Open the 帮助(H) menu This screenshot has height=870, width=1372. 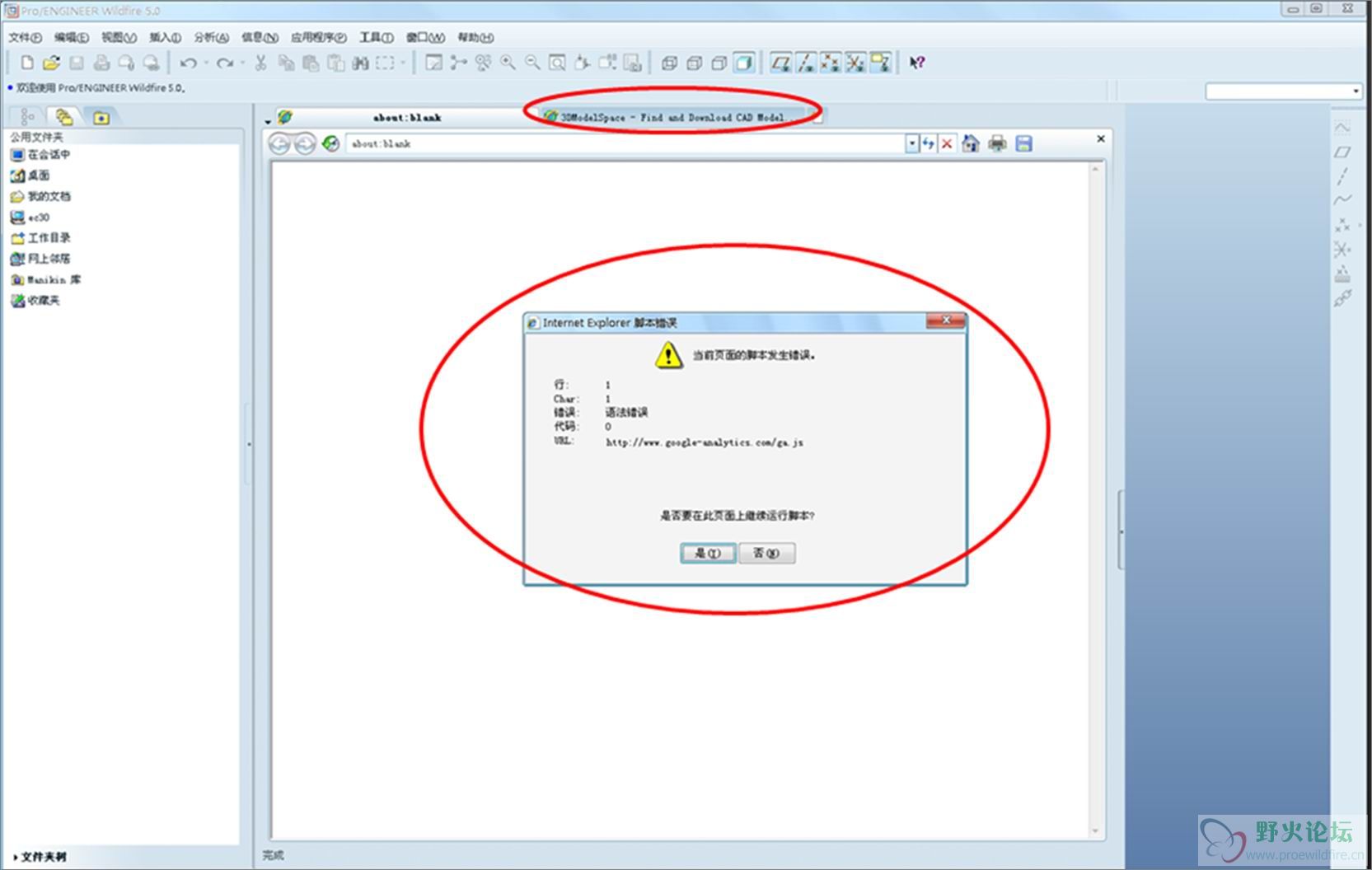(x=475, y=37)
